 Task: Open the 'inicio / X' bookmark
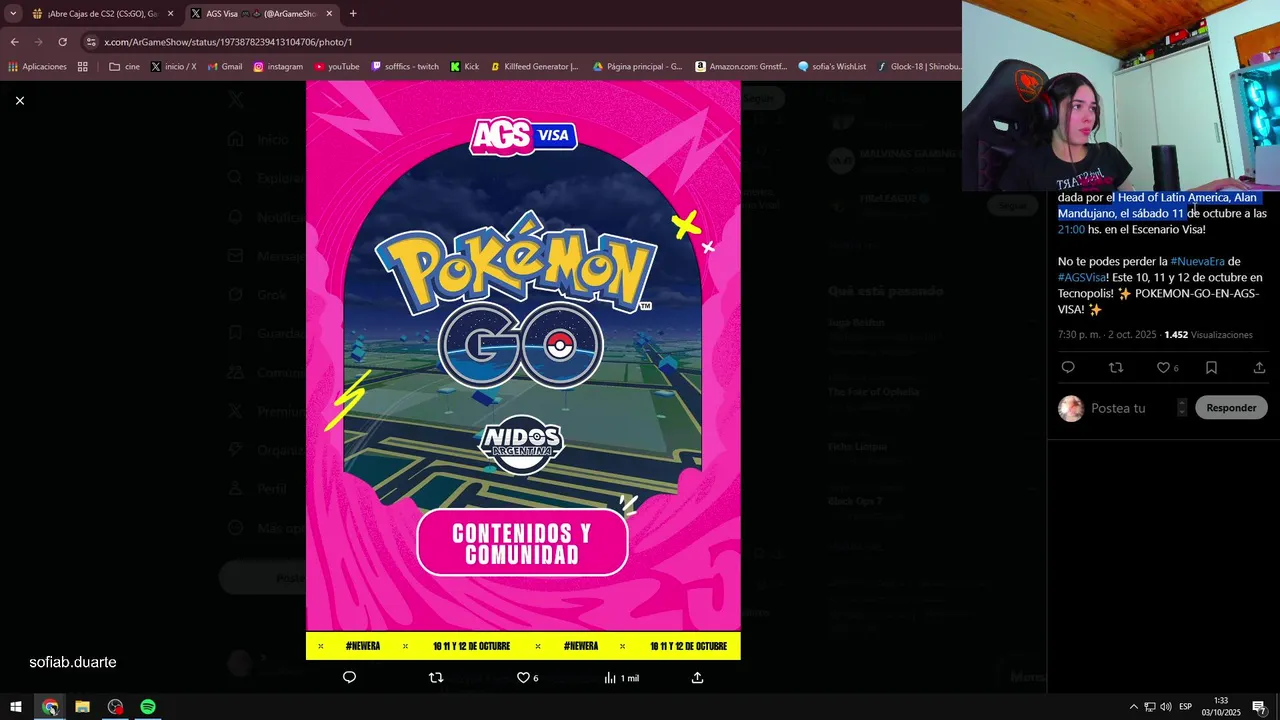173,66
